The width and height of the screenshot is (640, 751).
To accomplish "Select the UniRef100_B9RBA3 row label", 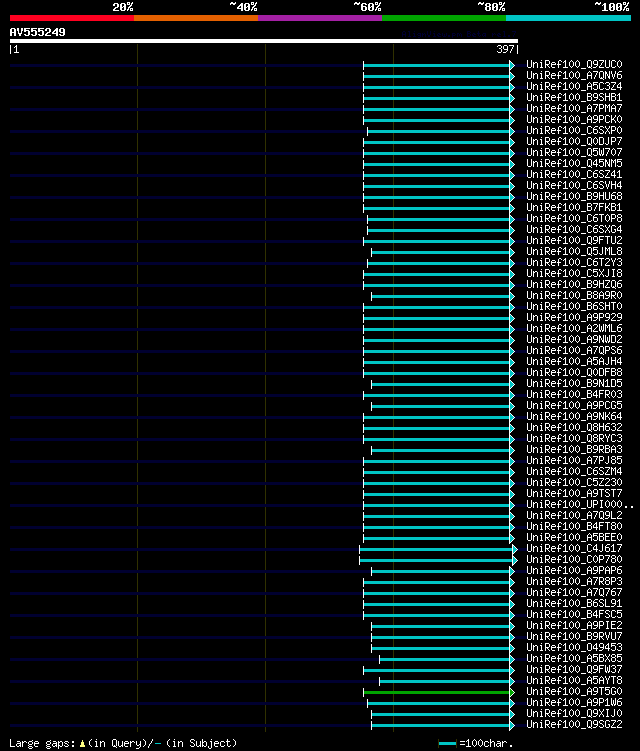I will point(574,450).
